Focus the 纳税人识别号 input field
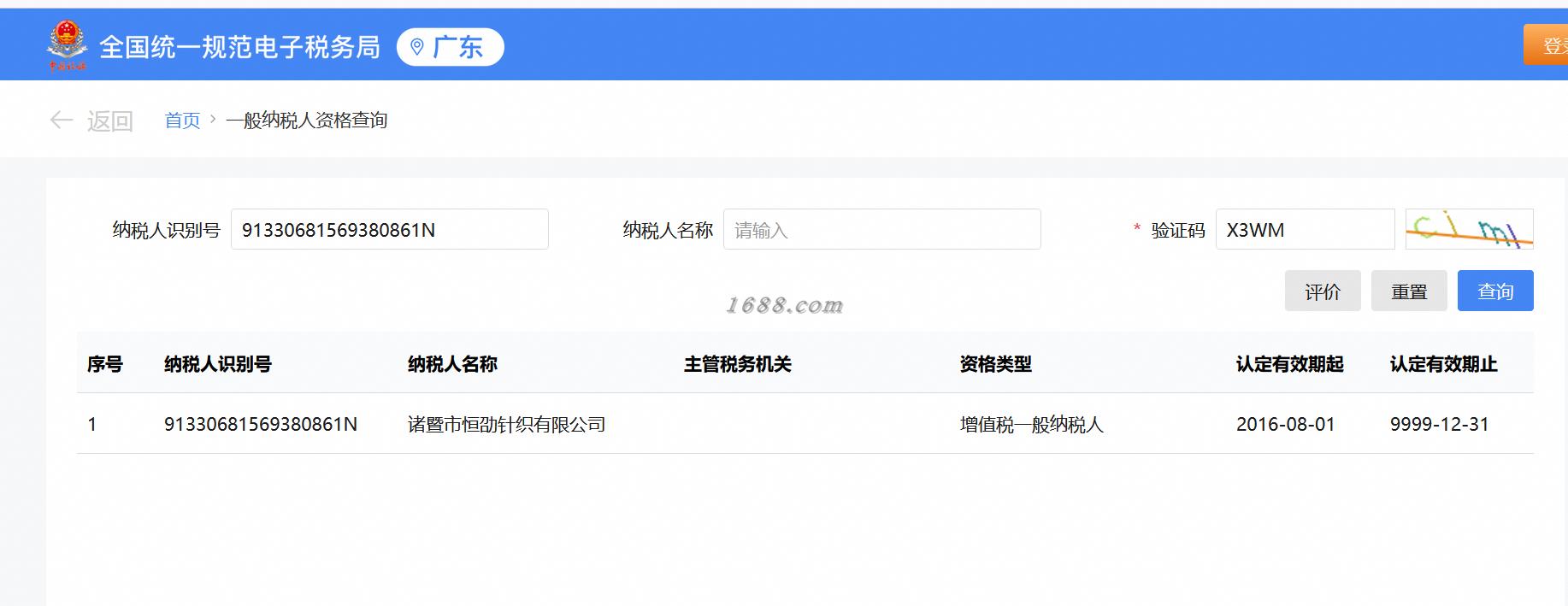This screenshot has width=1568, height=606. pos(390,229)
